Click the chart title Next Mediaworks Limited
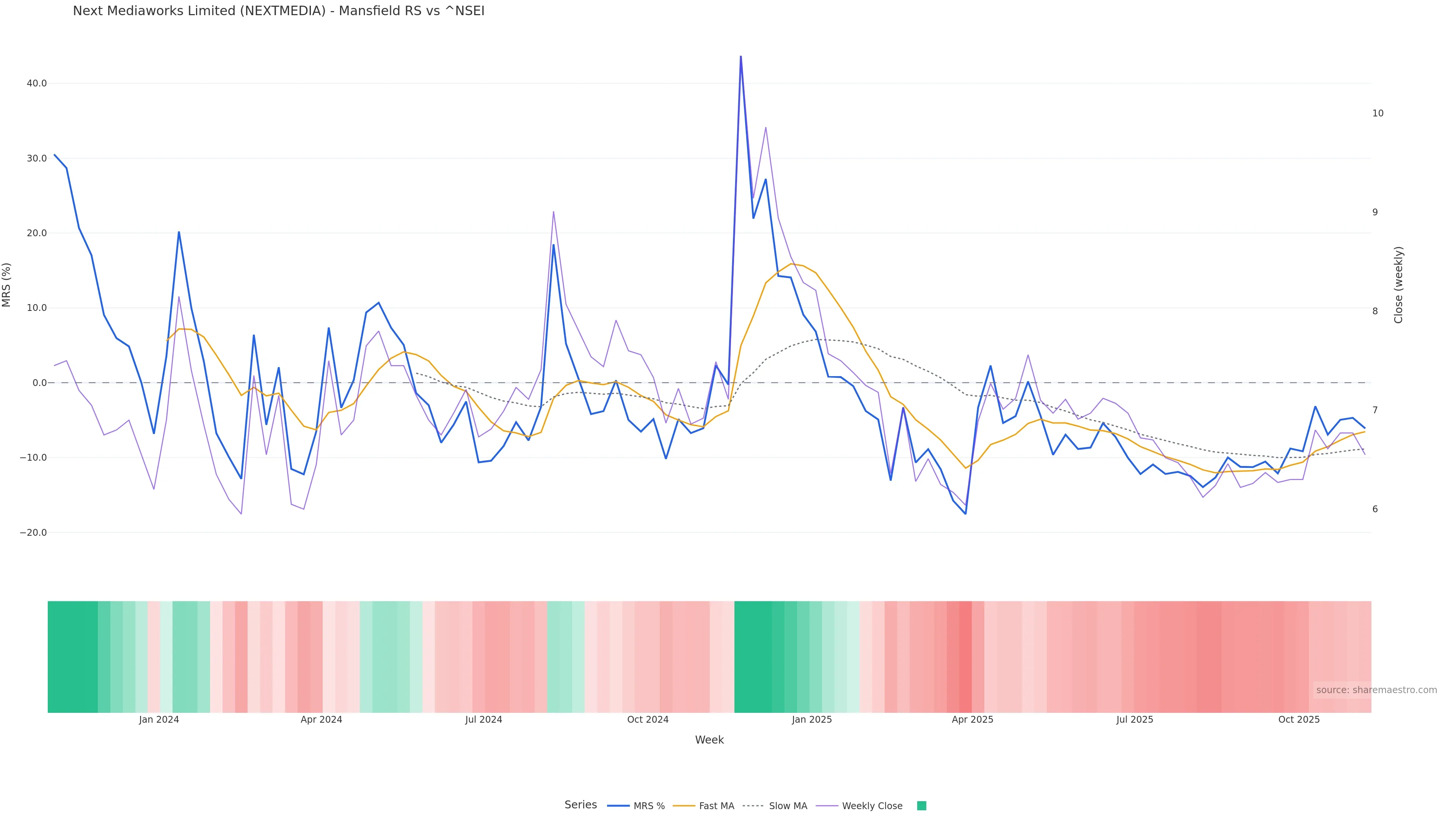 point(279,11)
